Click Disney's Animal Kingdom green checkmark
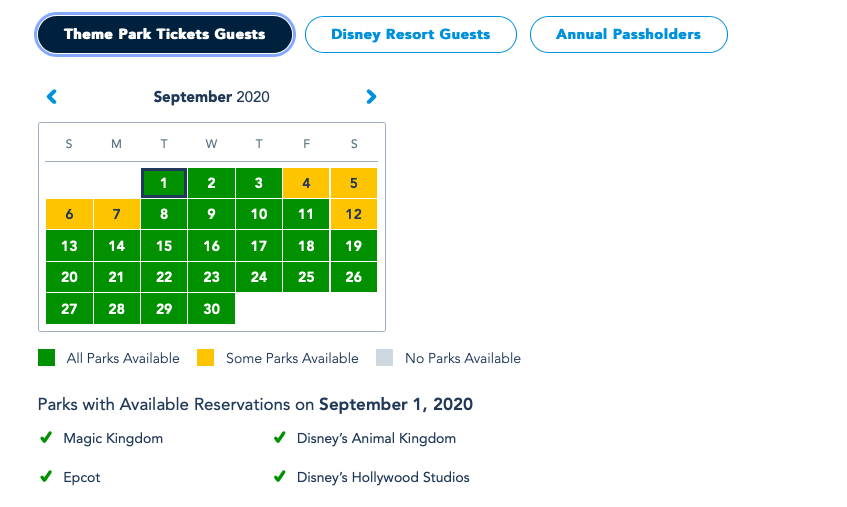This screenshot has width=847, height=507. click(x=279, y=438)
